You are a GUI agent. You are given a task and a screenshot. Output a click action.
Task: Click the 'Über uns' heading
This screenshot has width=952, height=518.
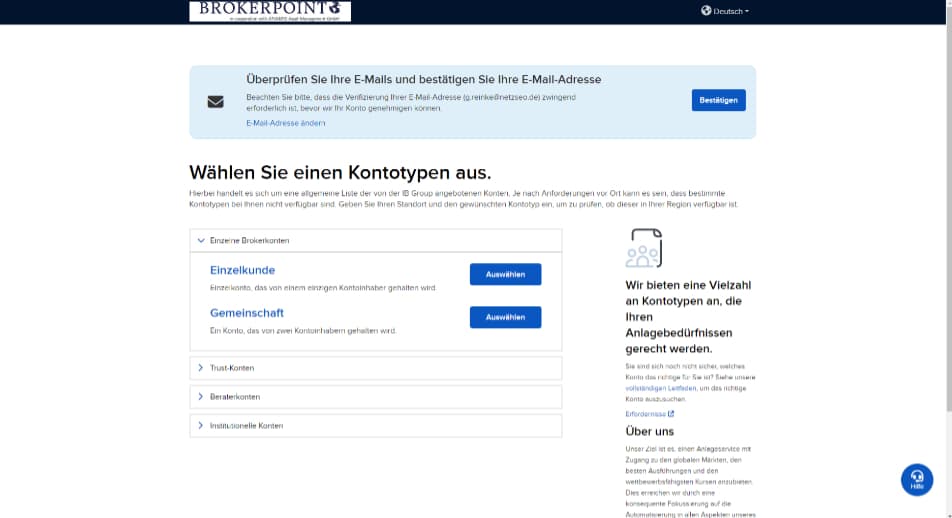click(650, 432)
